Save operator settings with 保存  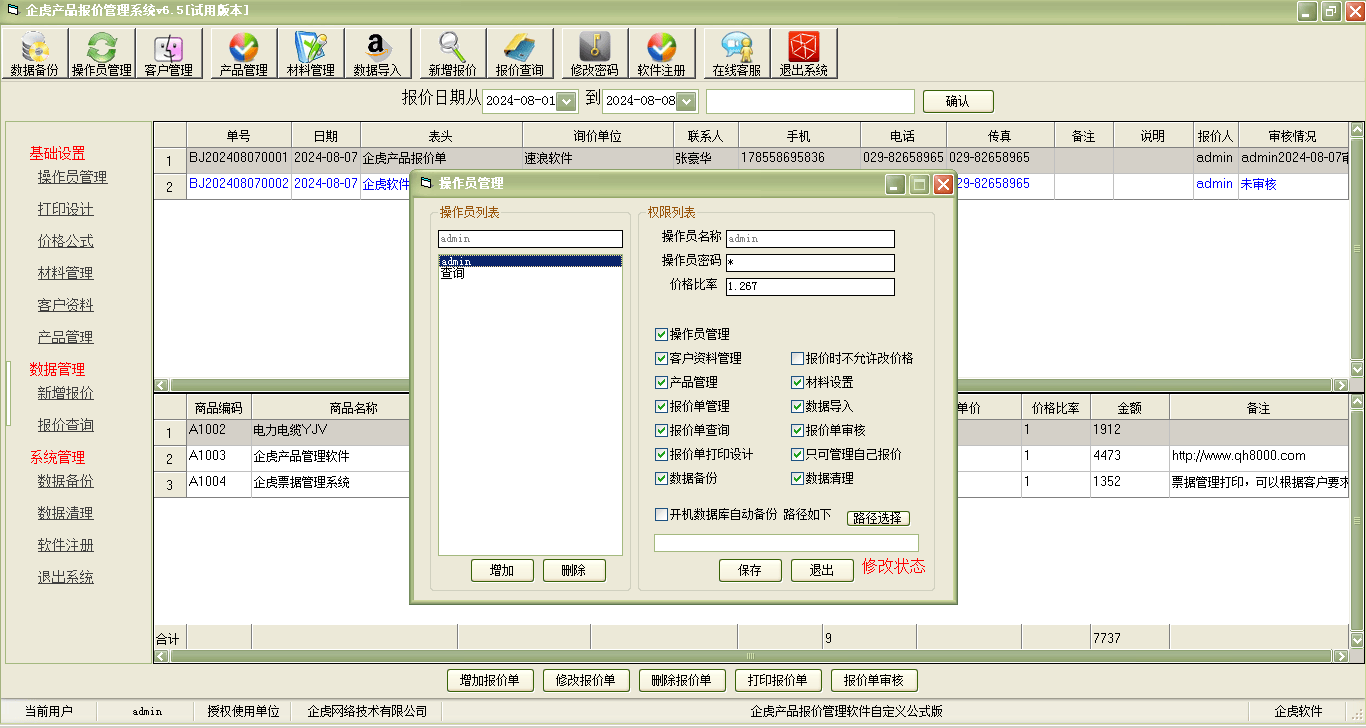(x=750, y=570)
